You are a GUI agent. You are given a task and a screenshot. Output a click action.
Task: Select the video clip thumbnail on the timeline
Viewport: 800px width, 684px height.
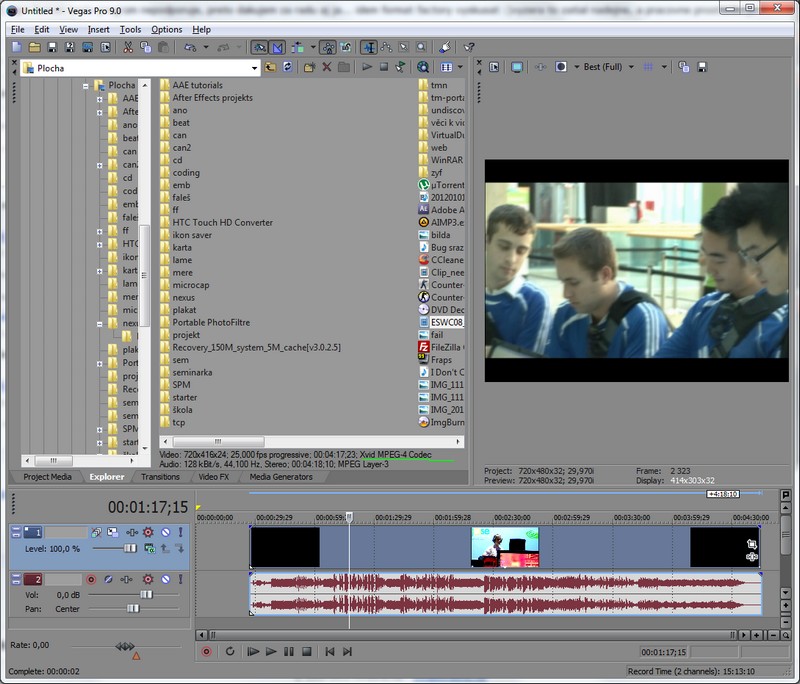pos(504,547)
